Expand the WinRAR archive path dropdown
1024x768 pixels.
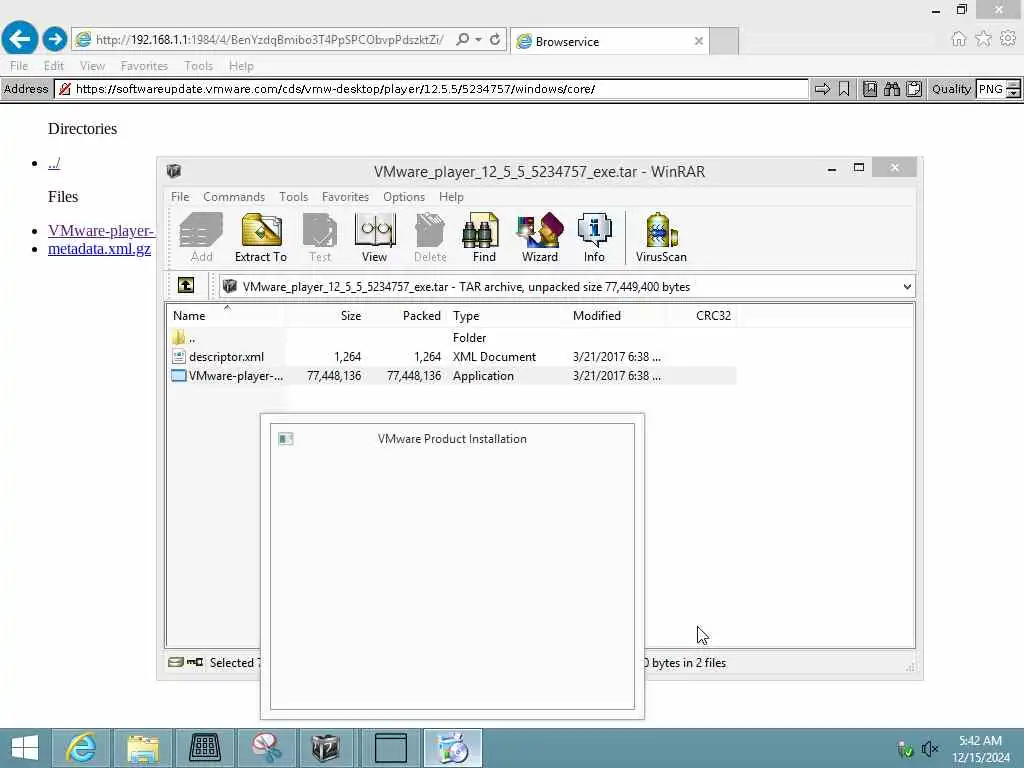click(x=906, y=287)
